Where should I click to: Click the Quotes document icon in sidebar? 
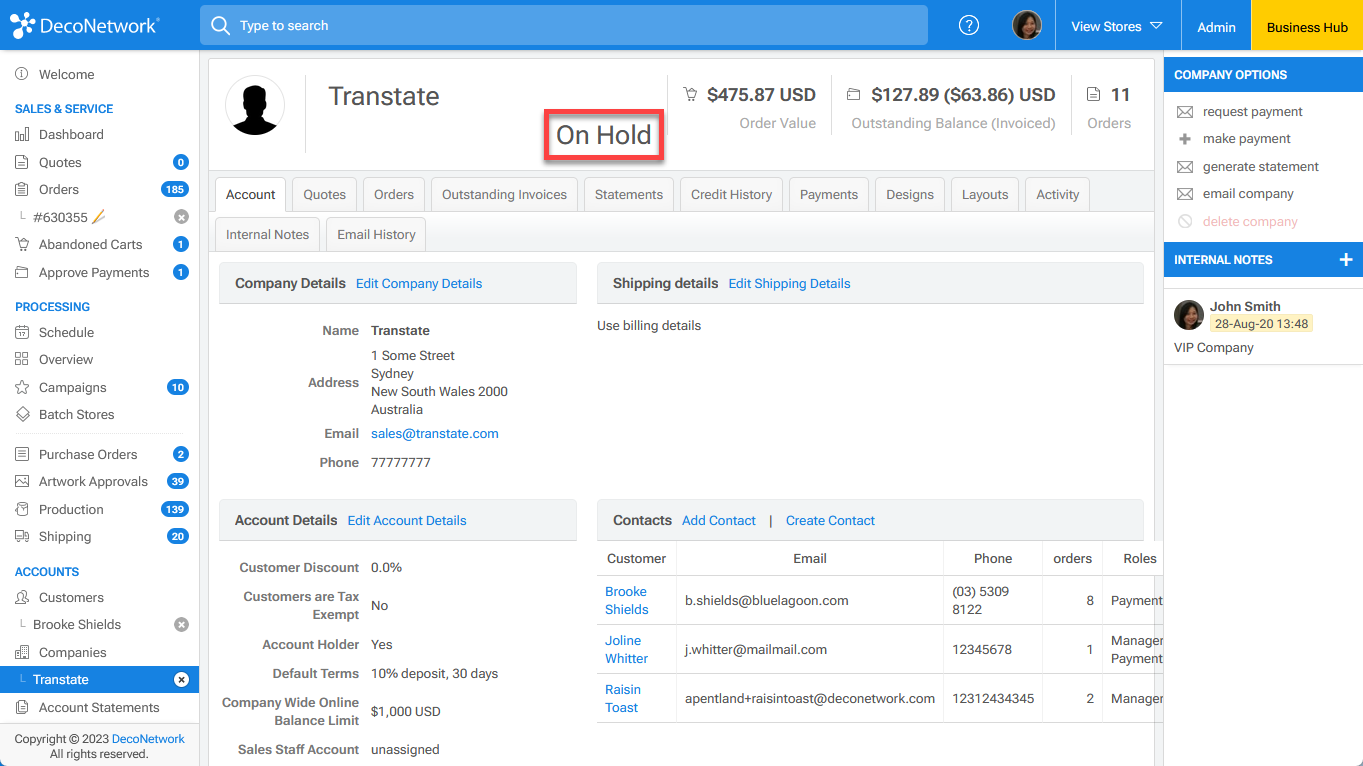[22, 162]
